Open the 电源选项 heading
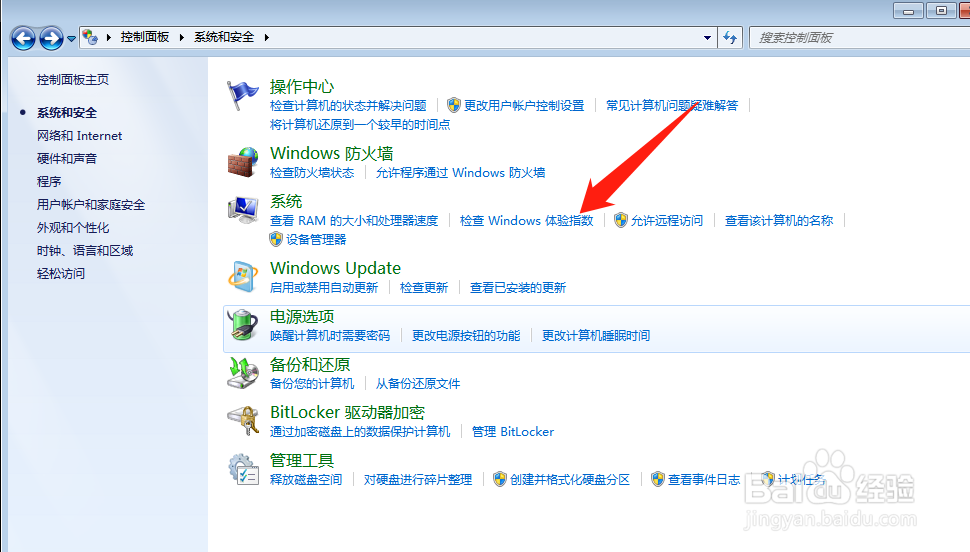Image resolution: width=970 pixels, height=552 pixels. [x=302, y=317]
